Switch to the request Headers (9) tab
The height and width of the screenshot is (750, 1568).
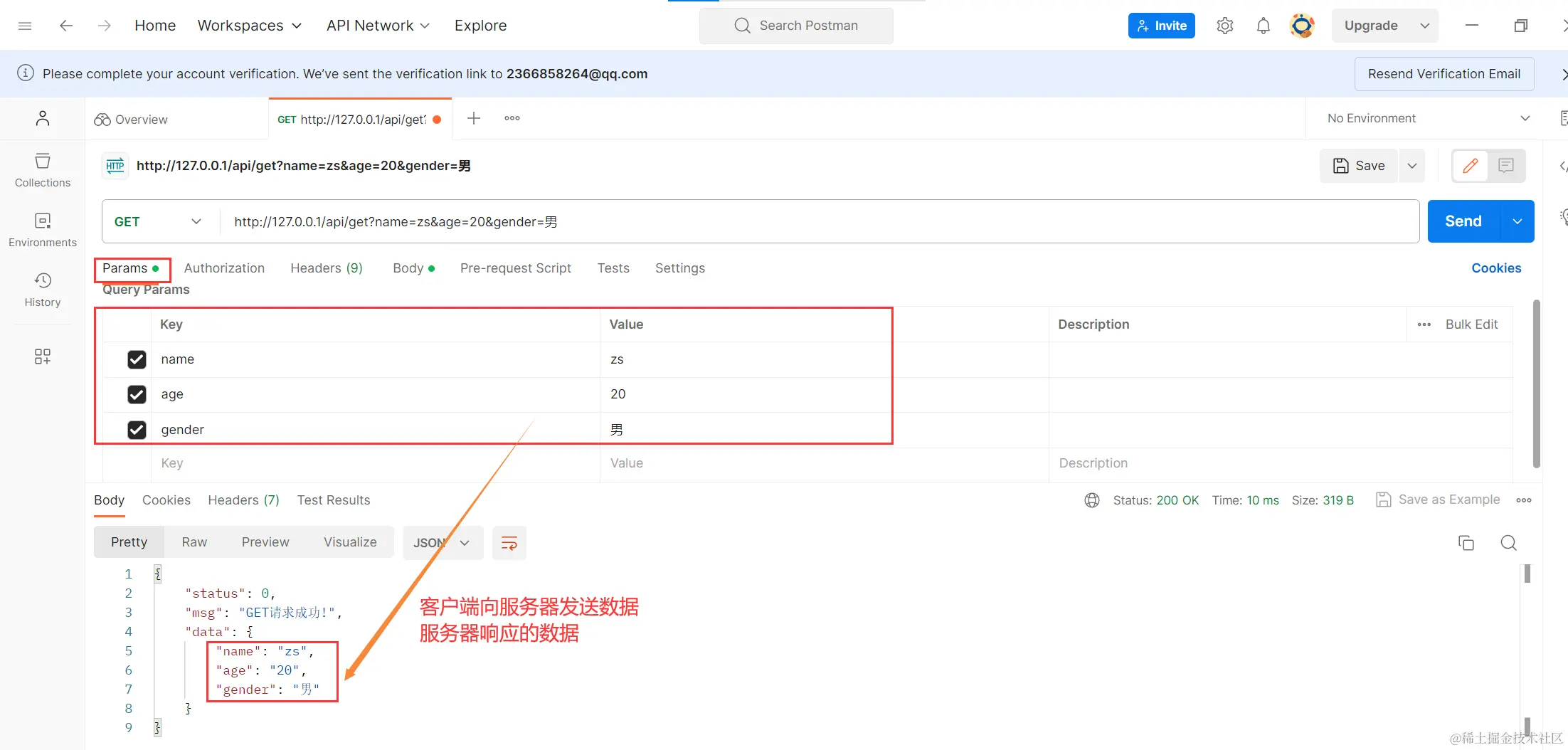327,268
